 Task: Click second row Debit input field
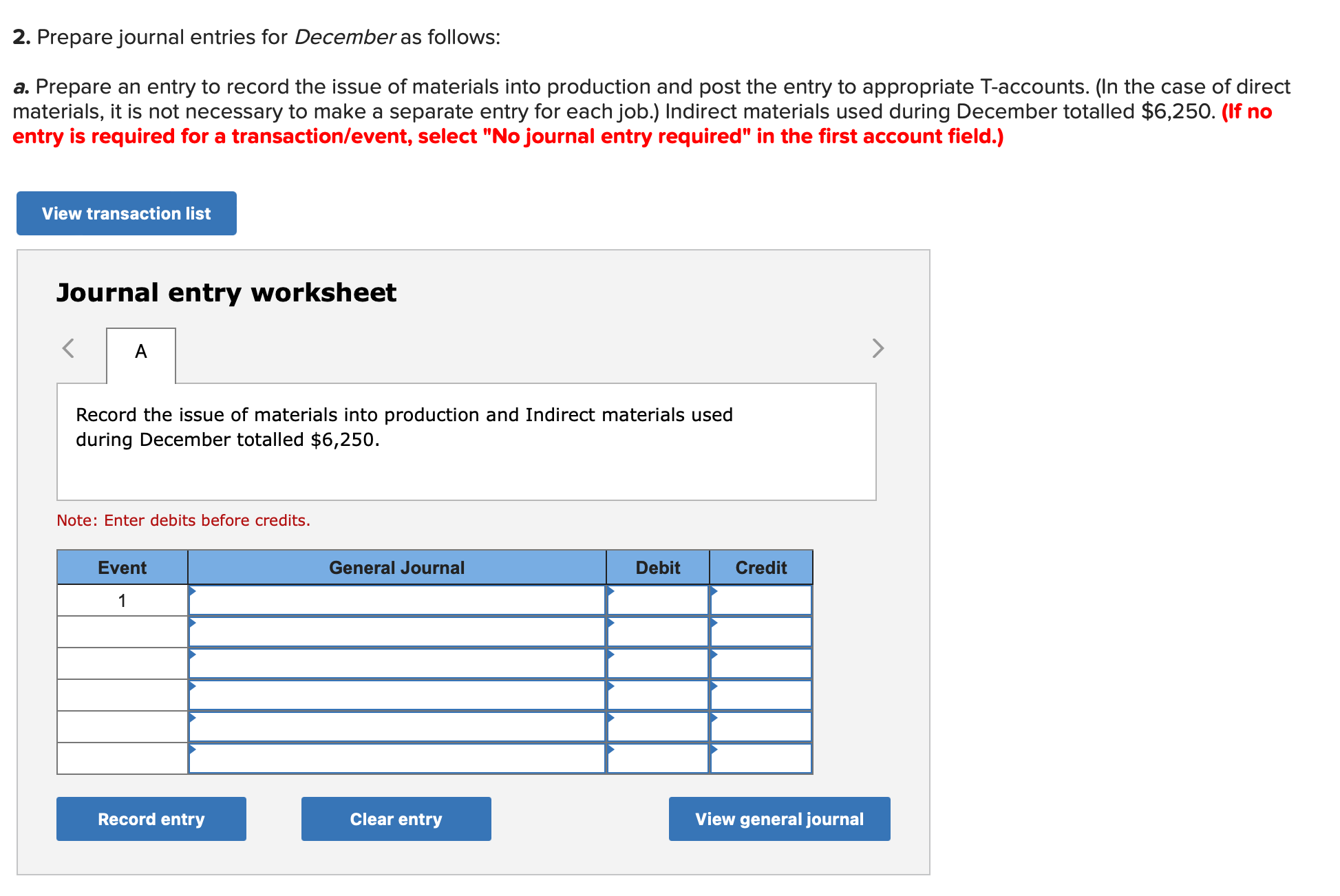pos(658,632)
